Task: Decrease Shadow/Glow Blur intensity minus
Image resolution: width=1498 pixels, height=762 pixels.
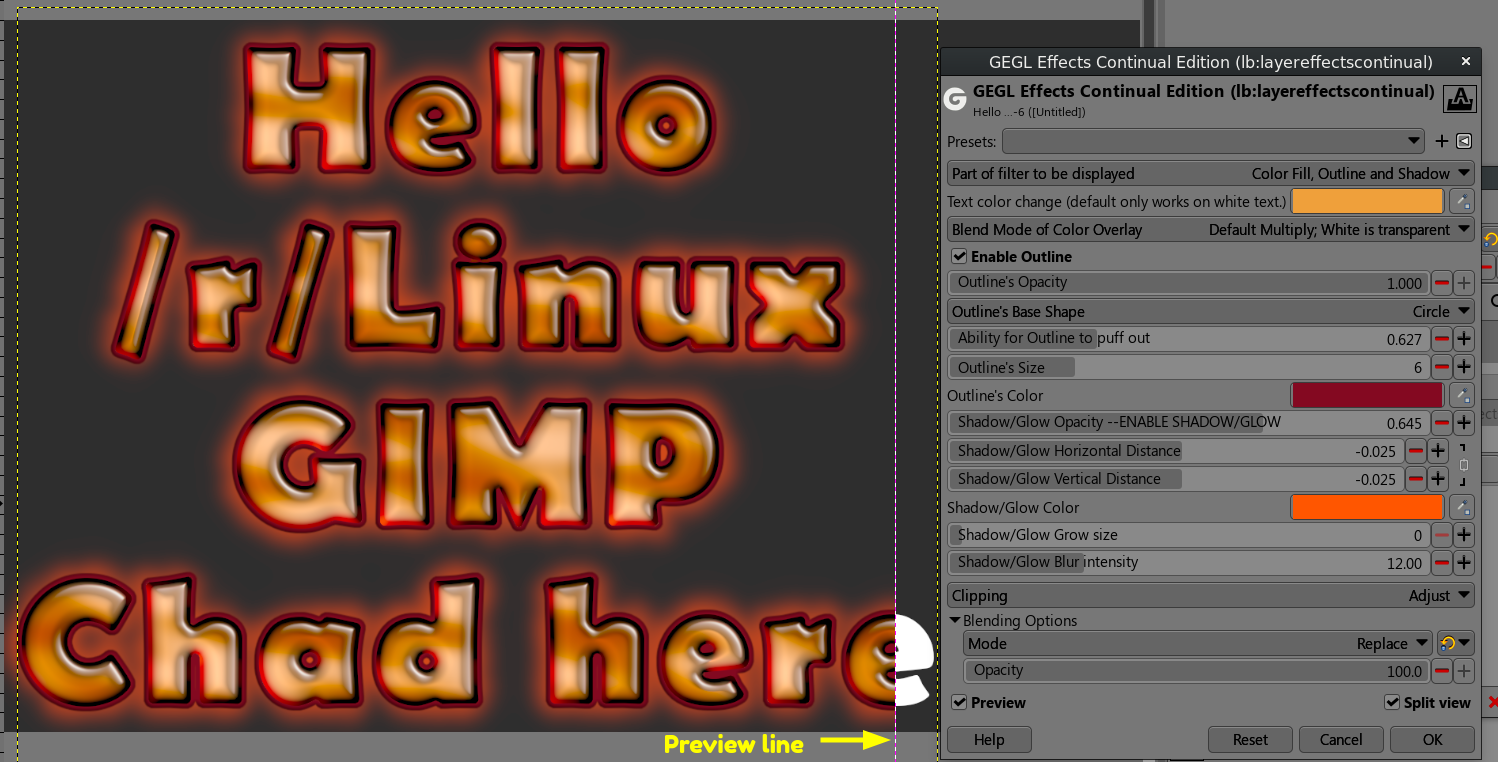Action: point(1442,563)
